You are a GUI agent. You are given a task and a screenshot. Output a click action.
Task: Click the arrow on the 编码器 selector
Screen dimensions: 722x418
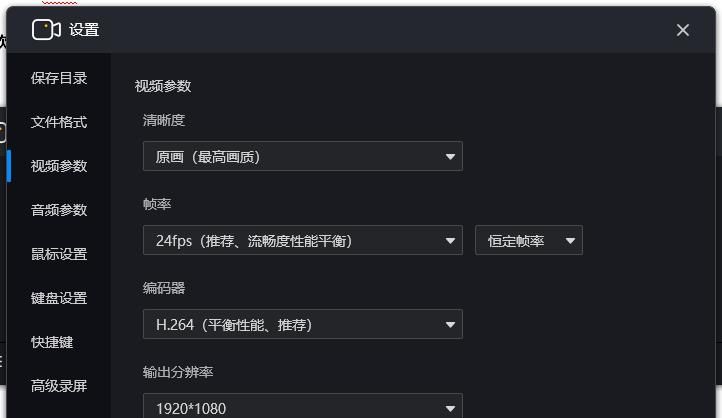tap(450, 325)
